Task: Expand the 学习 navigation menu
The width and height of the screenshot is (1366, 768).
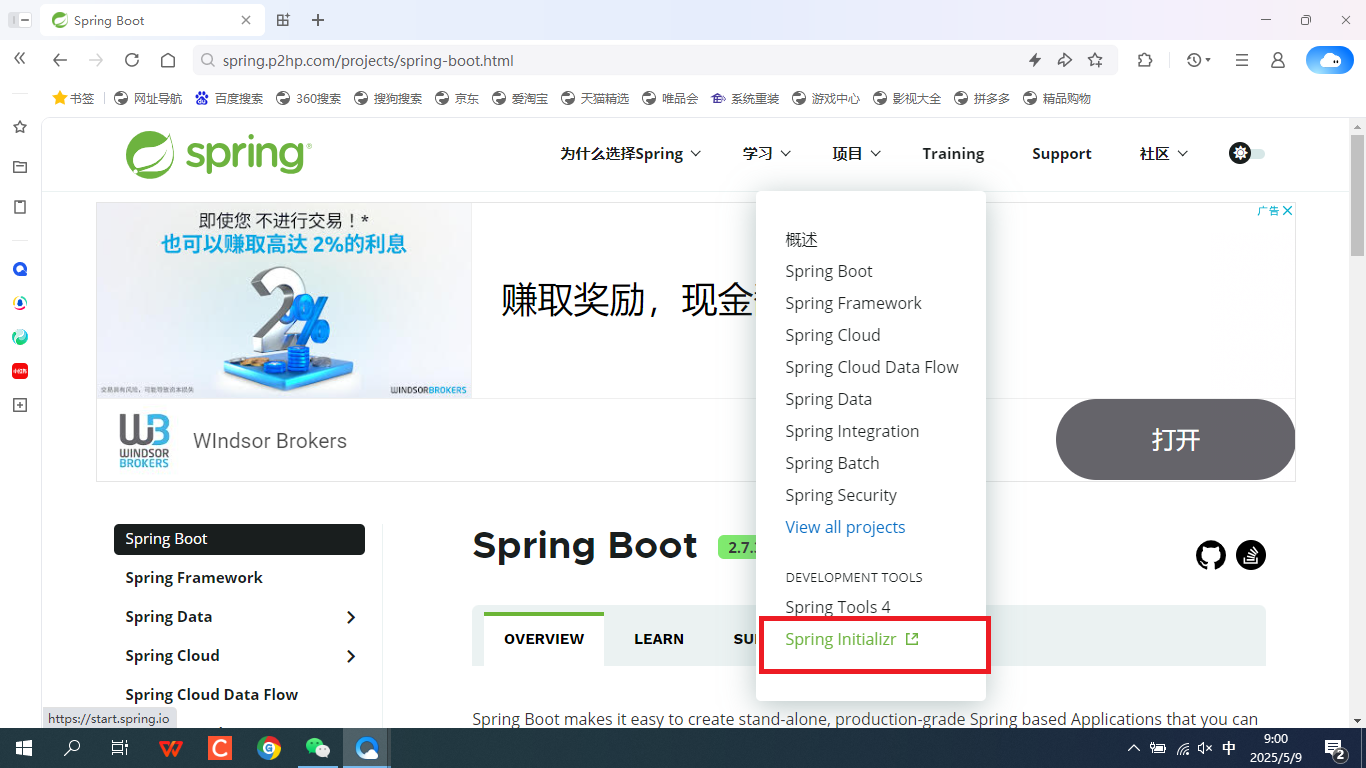Action: pos(767,153)
